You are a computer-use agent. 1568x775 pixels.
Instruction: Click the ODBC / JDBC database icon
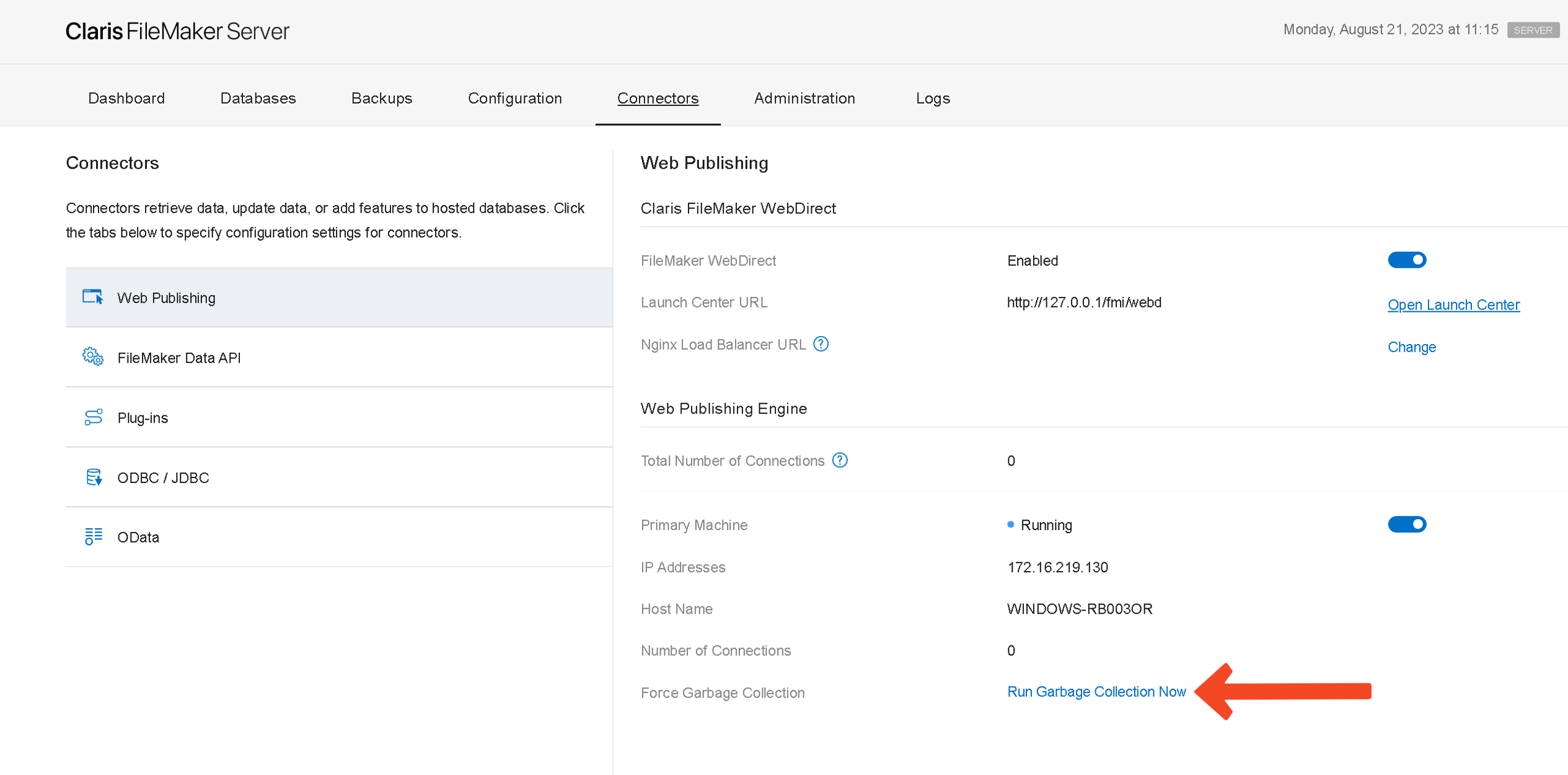pyautogui.click(x=94, y=477)
